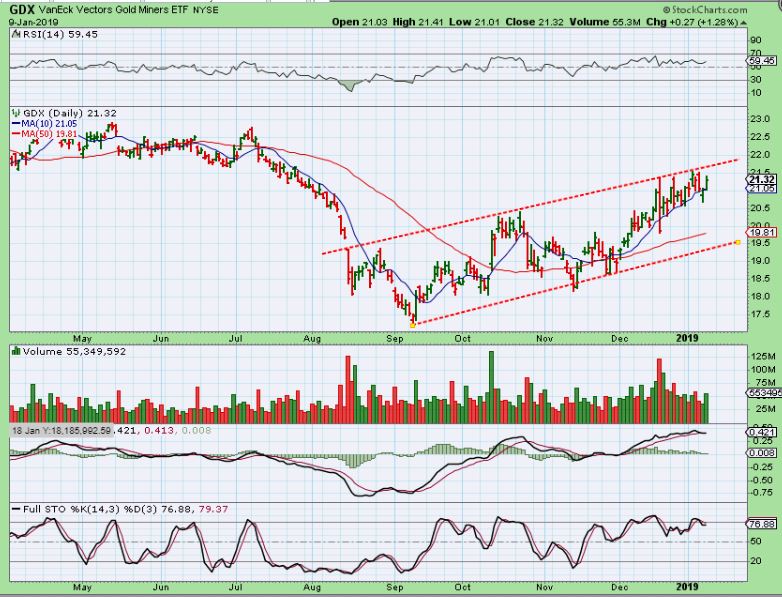Click the 76.88 tag on the stochastic axis
This screenshot has width=782, height=597.
click(x=762, y=524)
